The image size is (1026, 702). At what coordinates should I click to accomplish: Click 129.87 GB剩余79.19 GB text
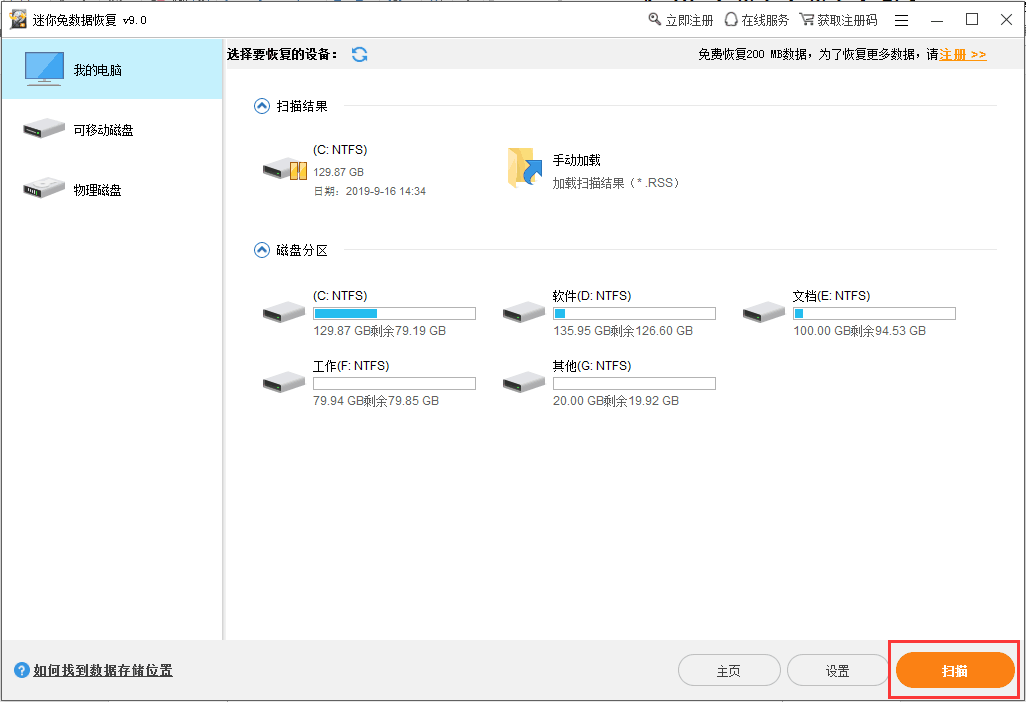(380, 331)
